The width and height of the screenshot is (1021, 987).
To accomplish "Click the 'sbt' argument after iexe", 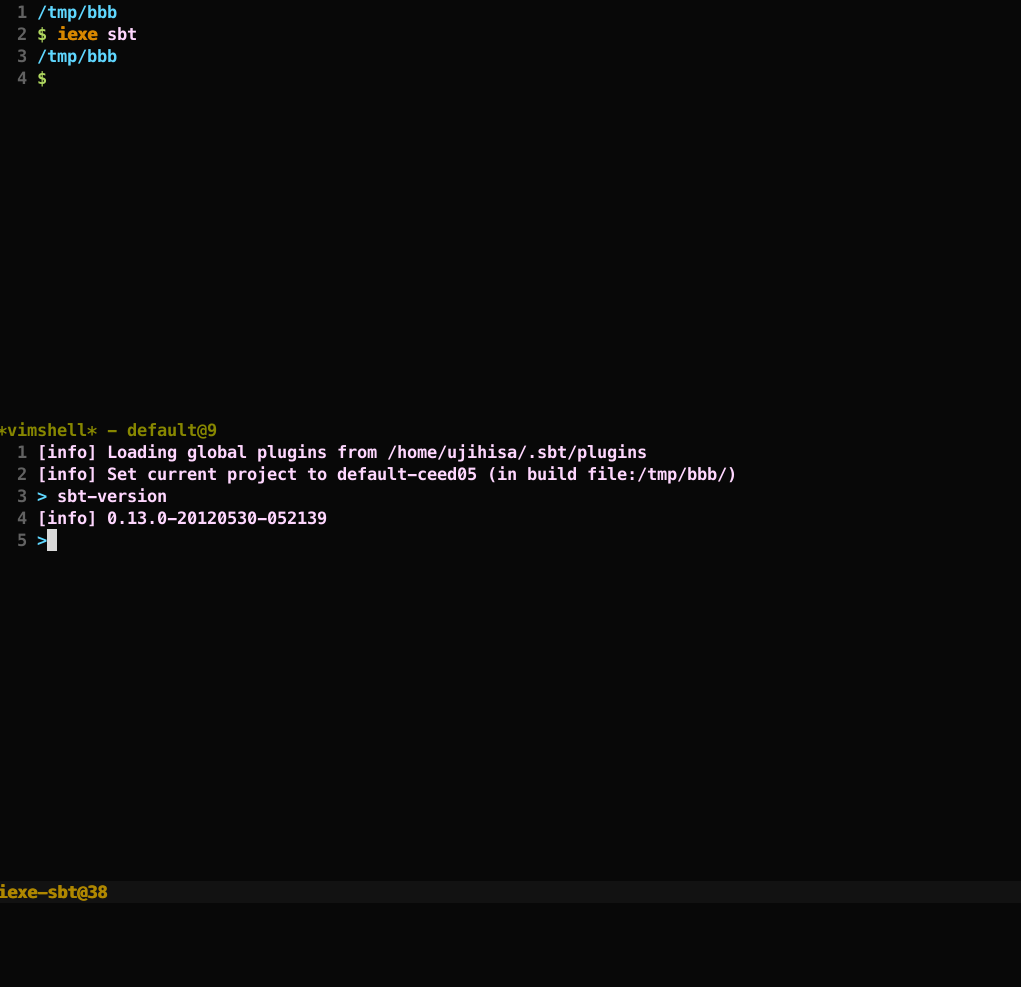I will 122,34.
